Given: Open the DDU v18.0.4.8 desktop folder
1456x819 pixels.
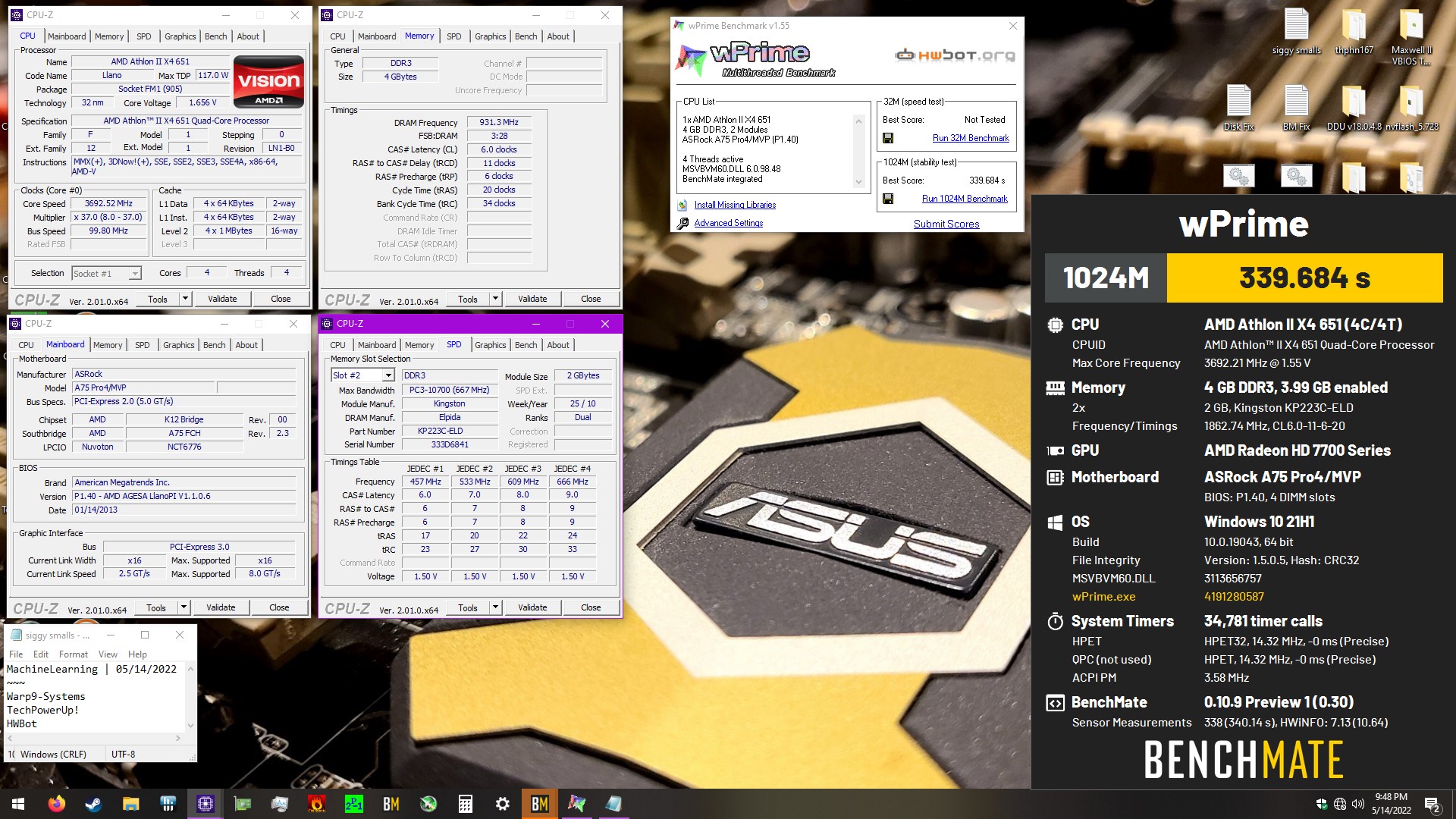Looking at the screenshot, I should tap(1354, 106).
